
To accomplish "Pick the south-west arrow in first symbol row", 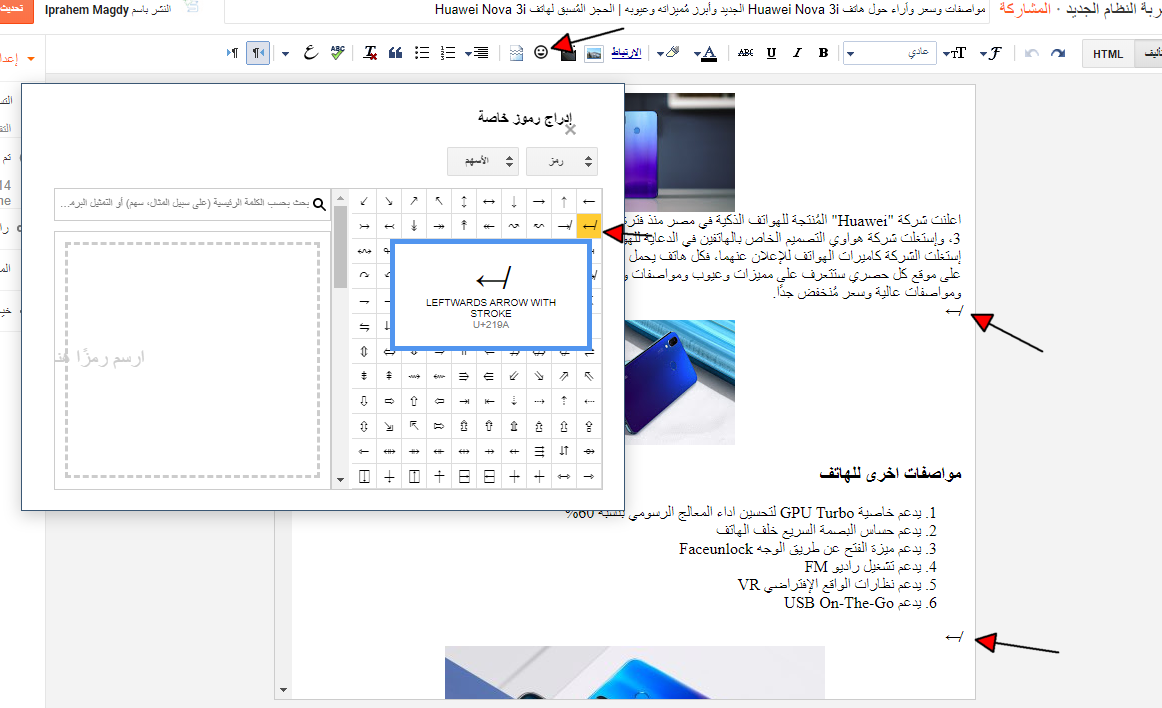I will point(364,201).
